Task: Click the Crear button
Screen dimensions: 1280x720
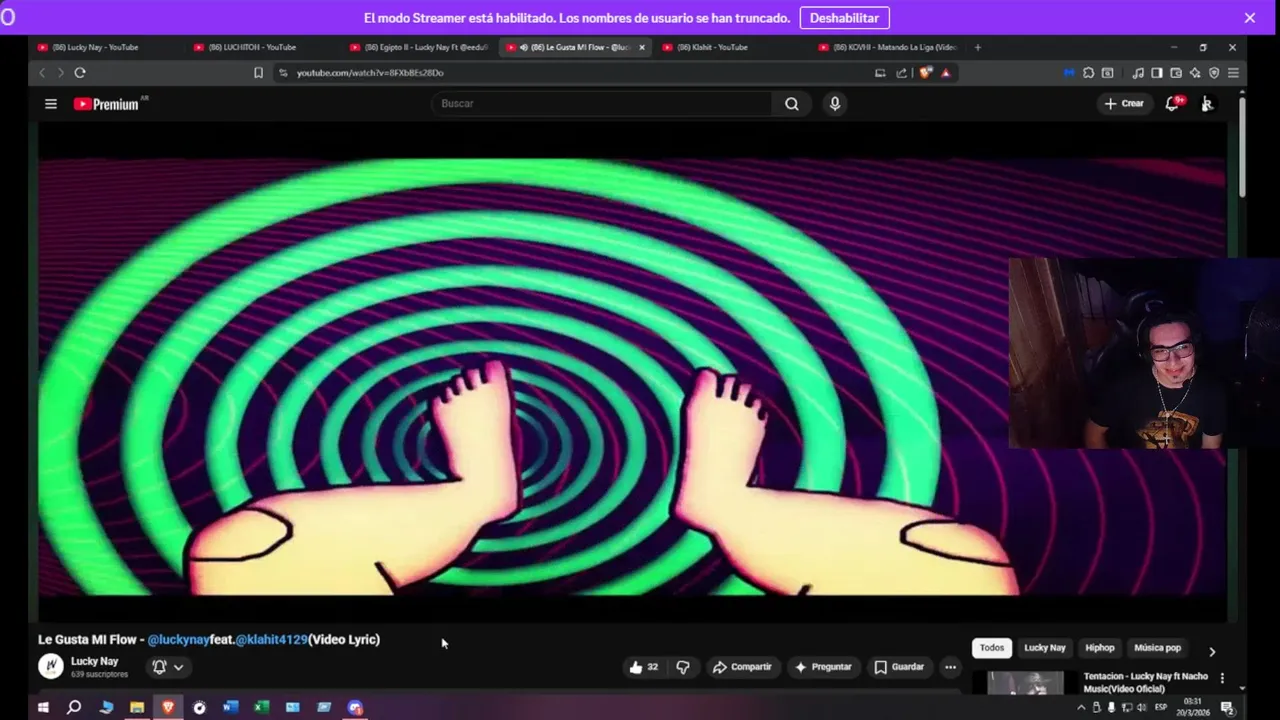Action: 1124,103
